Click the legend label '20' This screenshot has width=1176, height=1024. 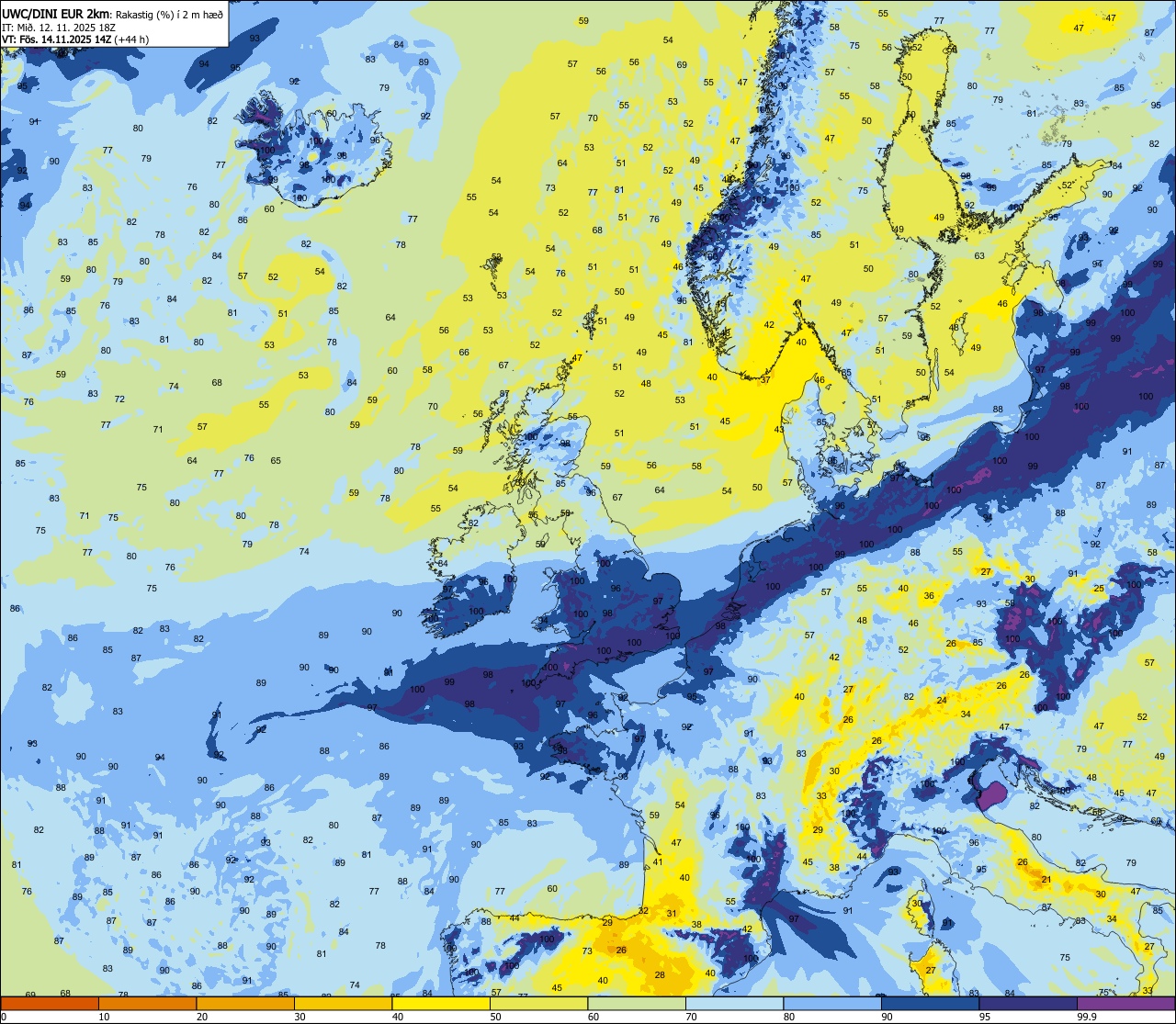201,1017
